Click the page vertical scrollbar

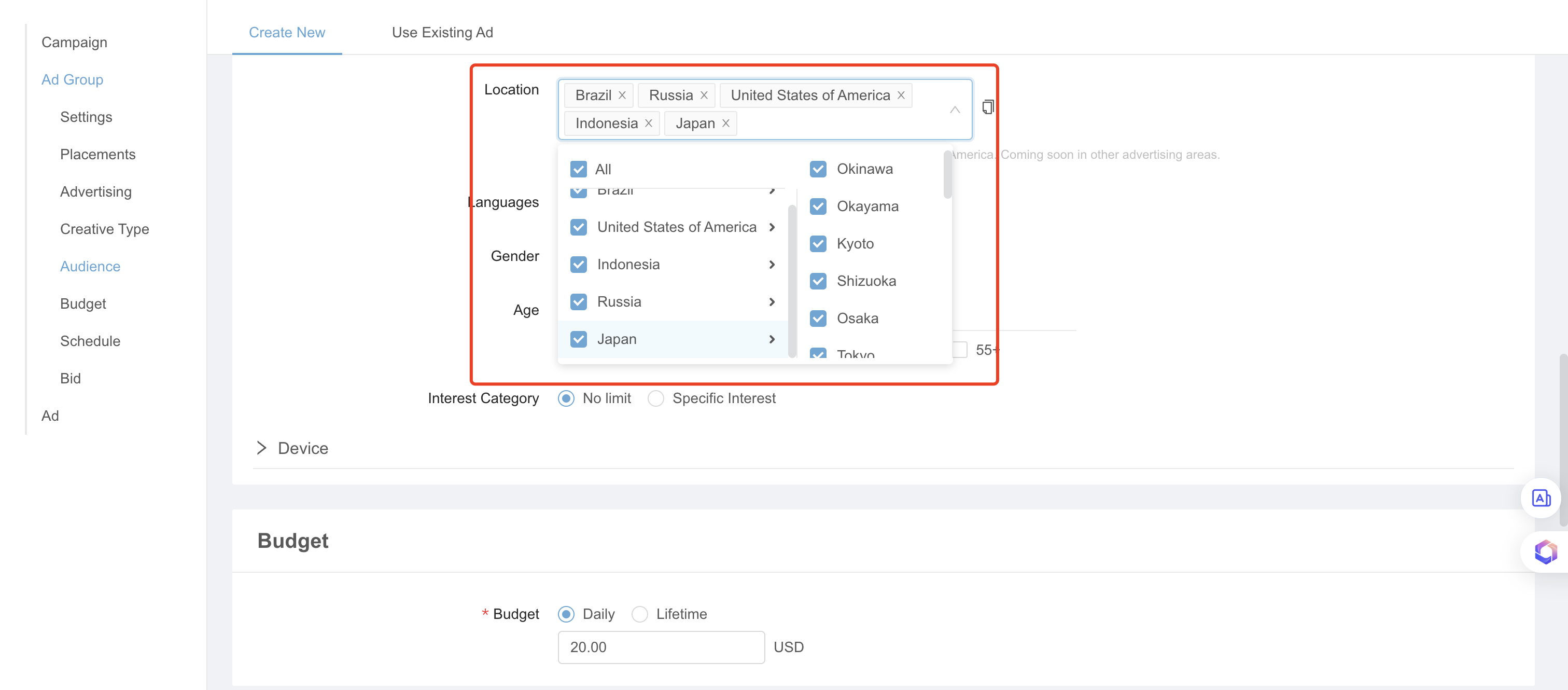pos(1563,440)
